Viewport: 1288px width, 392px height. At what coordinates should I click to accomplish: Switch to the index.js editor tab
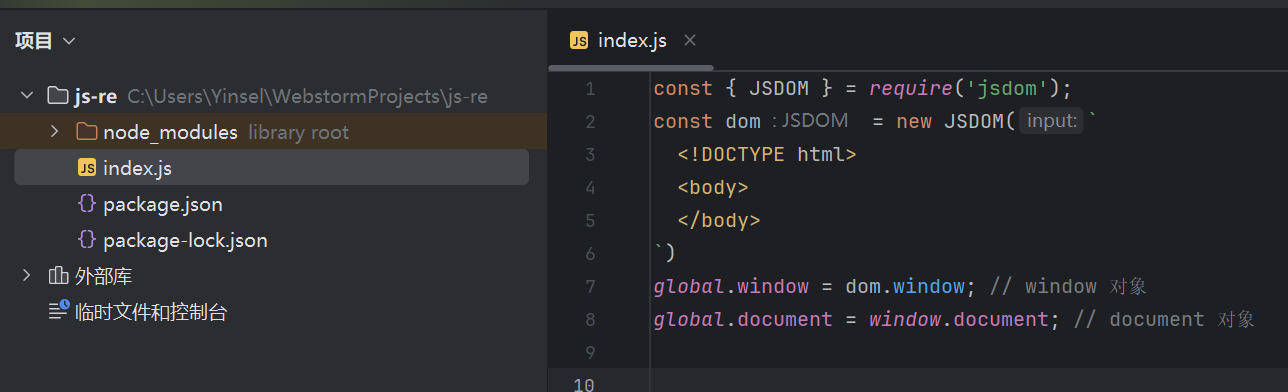(x=631, y=40)
